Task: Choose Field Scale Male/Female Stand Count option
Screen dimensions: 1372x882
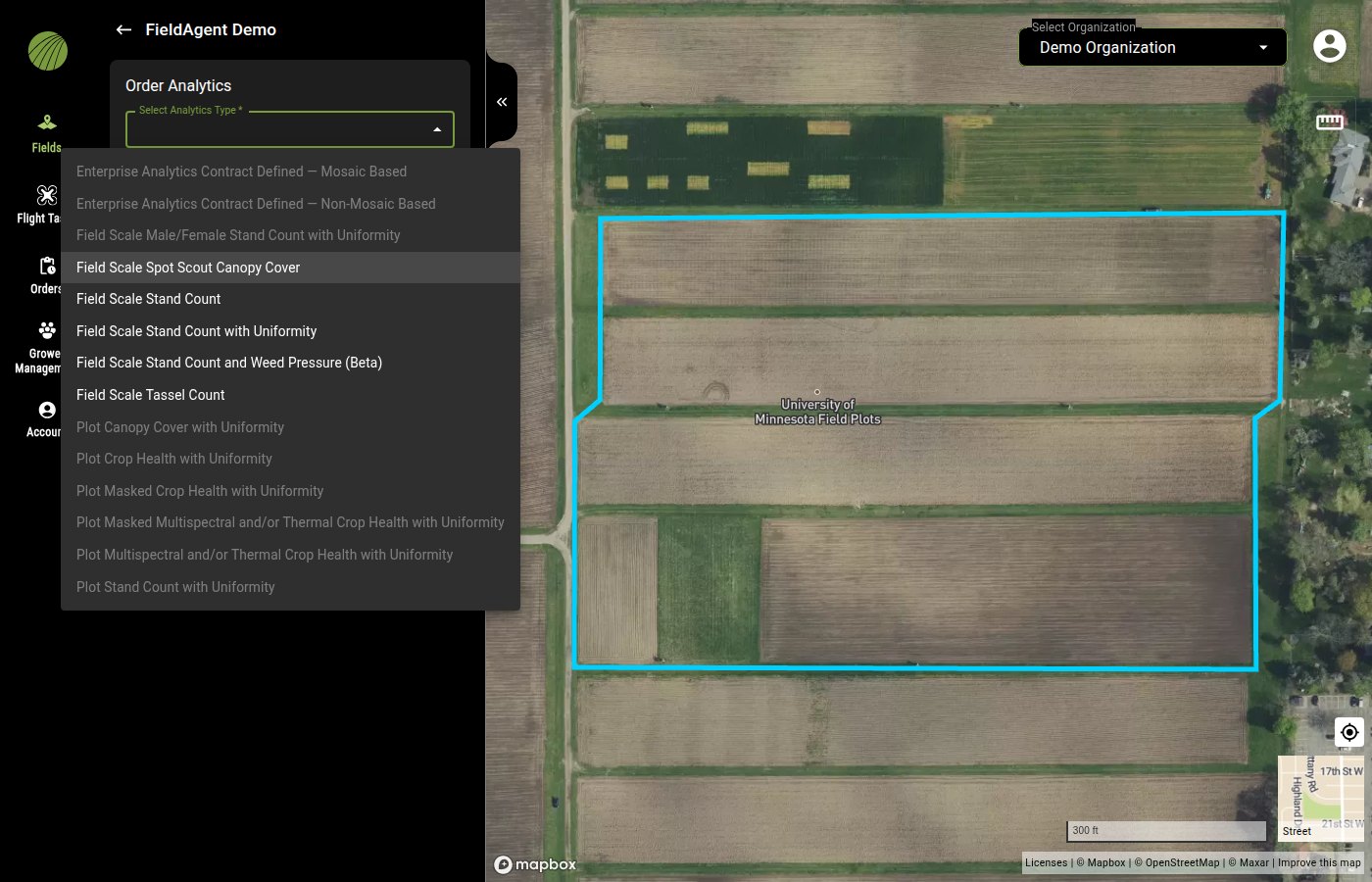Action: pyautogui.click(x=290, y=235)
